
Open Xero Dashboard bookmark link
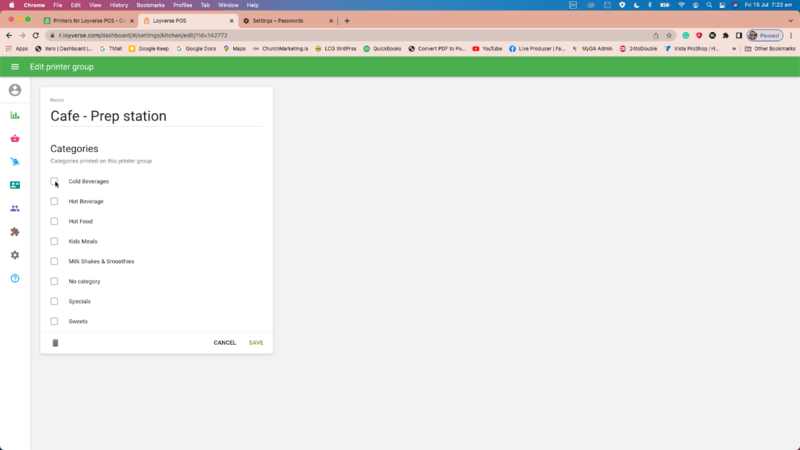click(x=63, y=48)
